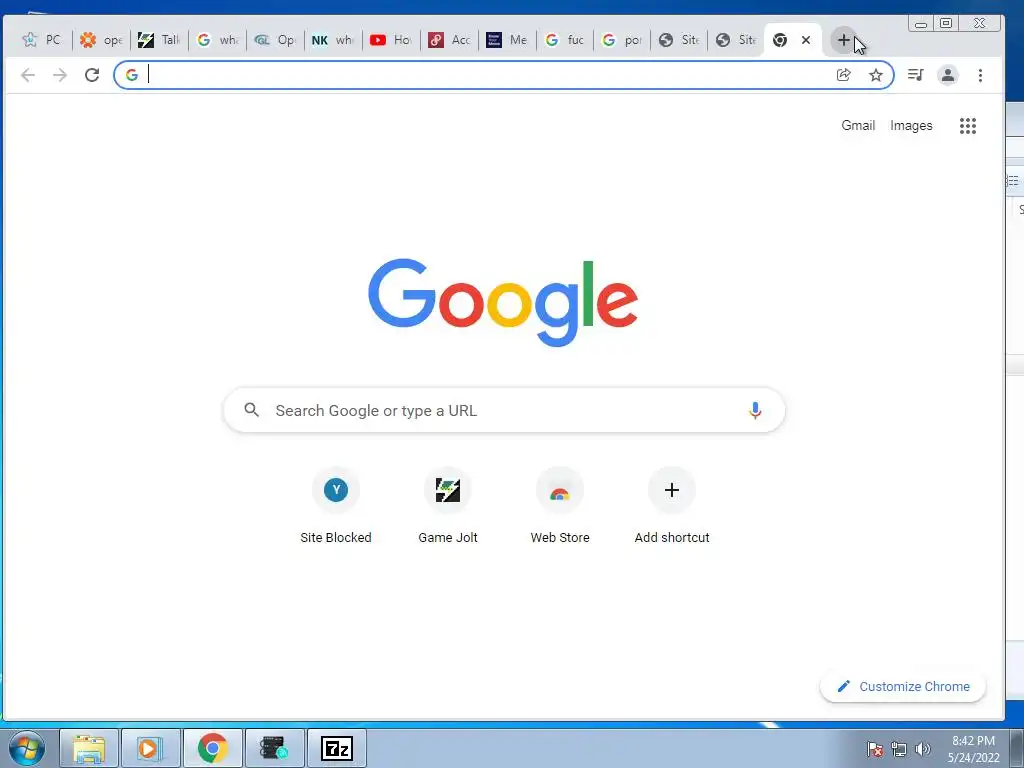The image size is (1024, 768).
Task: Switch to the Game Jolt 'Talk' tab
Action: click(159, 40)
